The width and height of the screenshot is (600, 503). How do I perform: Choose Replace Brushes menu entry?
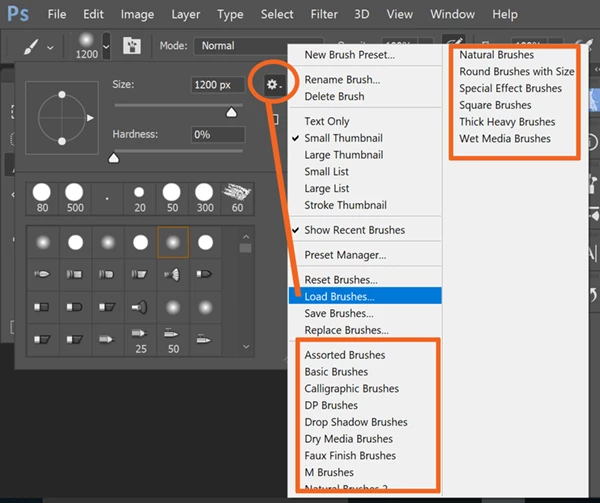coord(365,330)
